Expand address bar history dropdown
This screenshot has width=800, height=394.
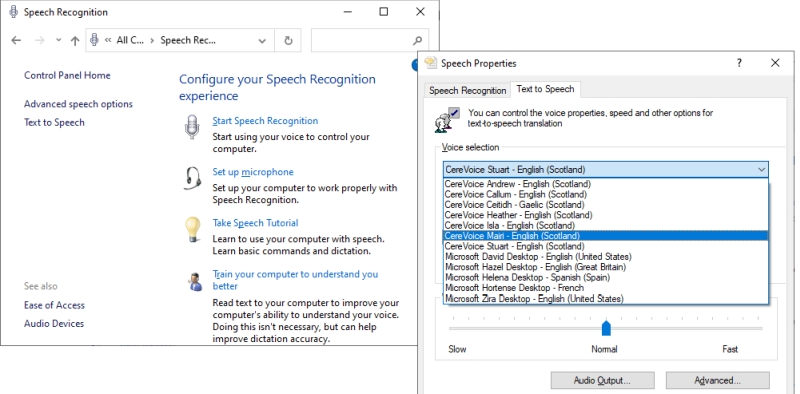262,41
